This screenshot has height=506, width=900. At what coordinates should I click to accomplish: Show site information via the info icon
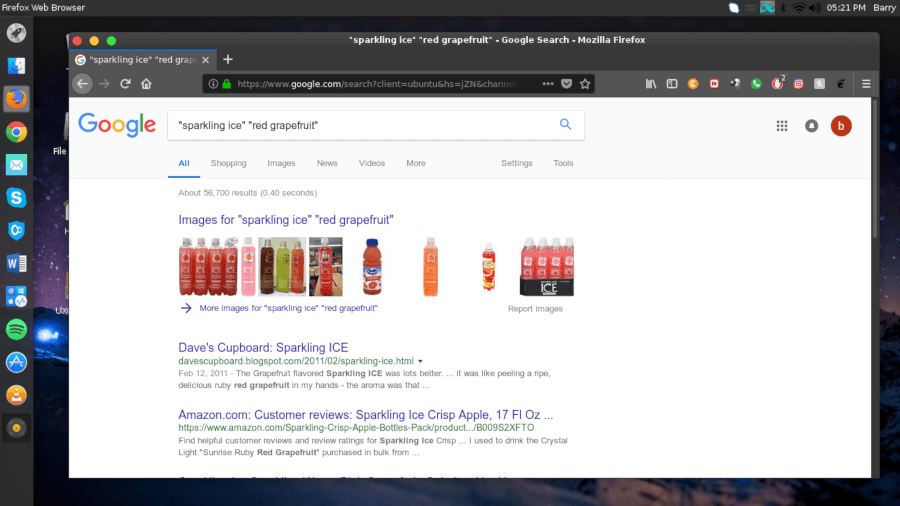tap(213, 84)
